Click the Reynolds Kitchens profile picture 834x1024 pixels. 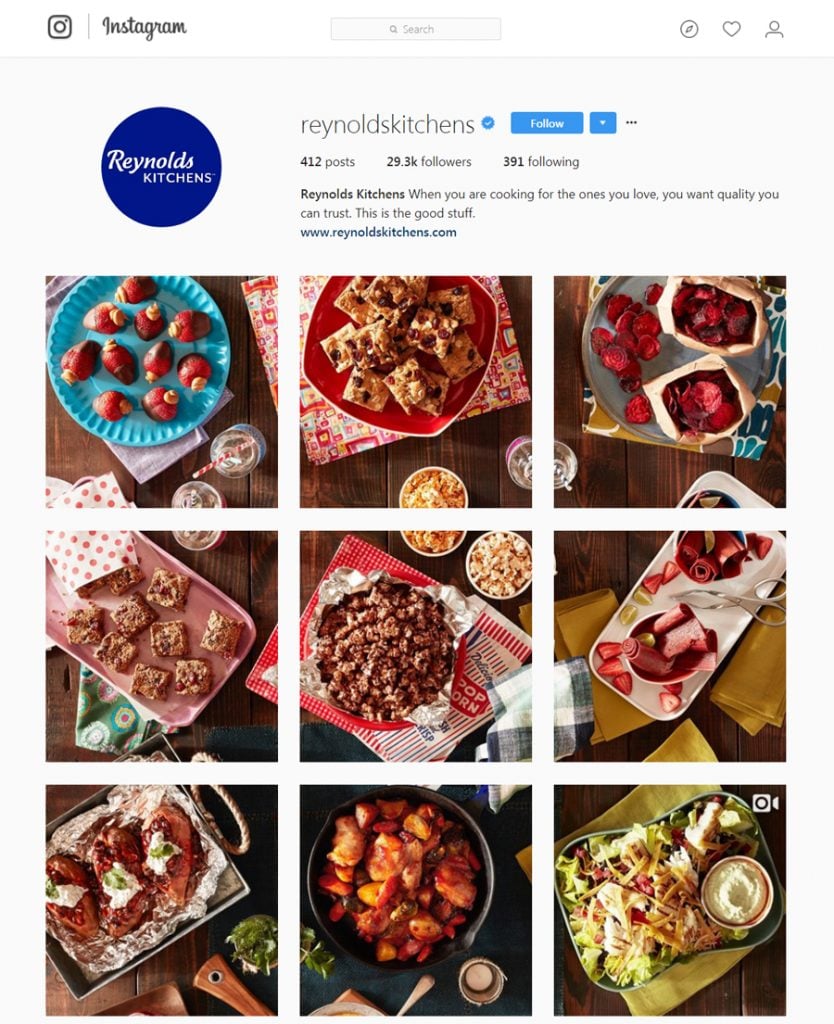pos(161,167)
